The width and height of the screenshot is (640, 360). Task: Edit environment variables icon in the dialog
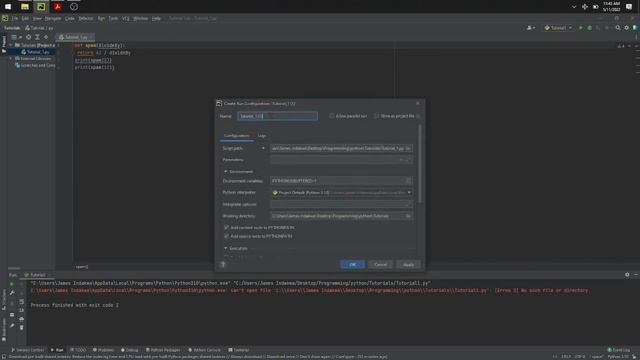click(x=408, y=180)
